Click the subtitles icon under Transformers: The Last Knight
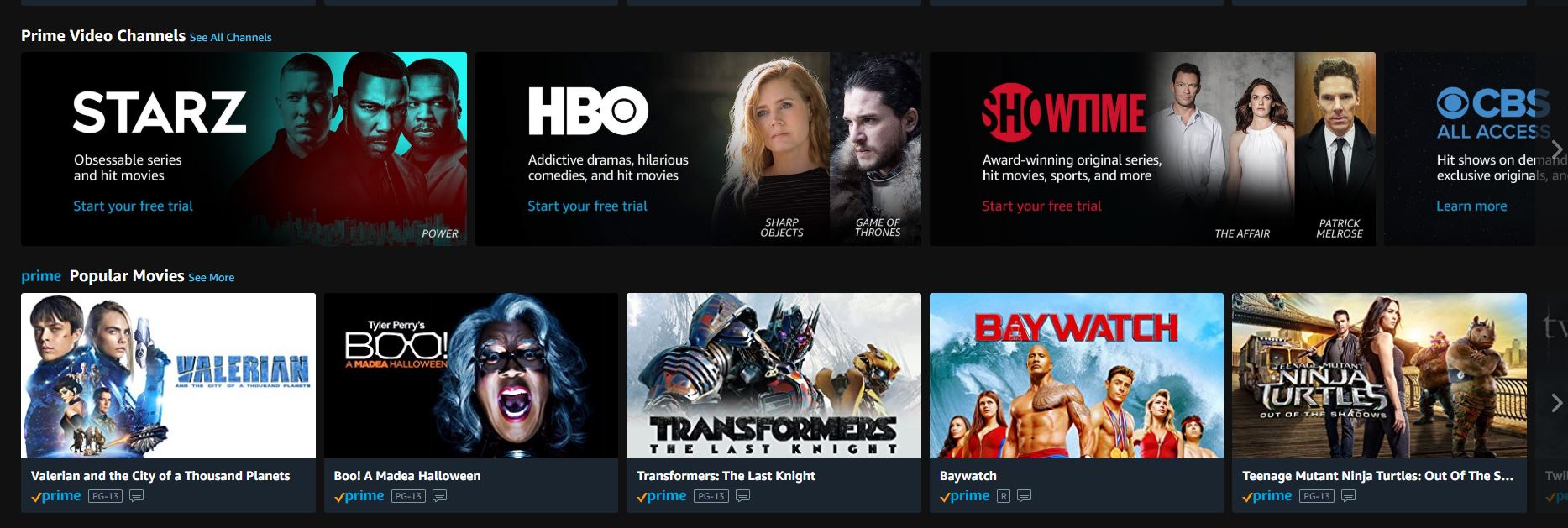Screen dimensions: 1568x528 pyautogui.click(x=742, y=496)
